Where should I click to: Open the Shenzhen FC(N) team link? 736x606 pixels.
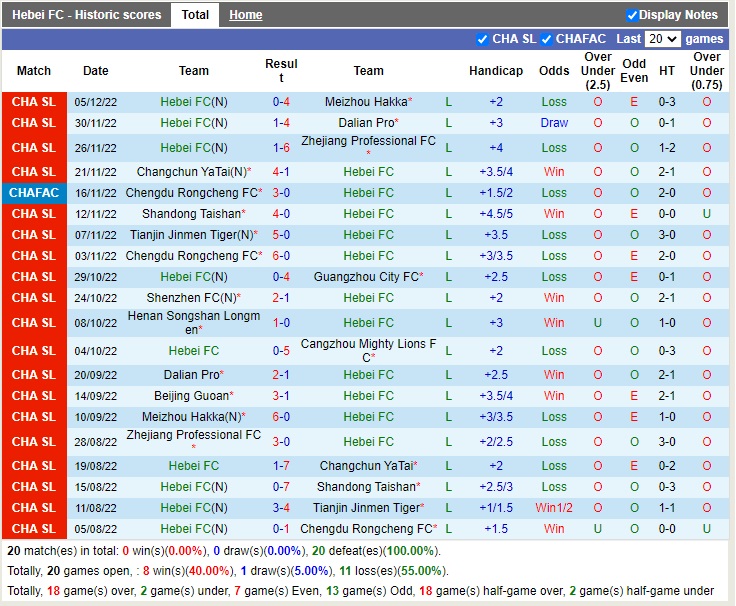click(x=190, y=298)
